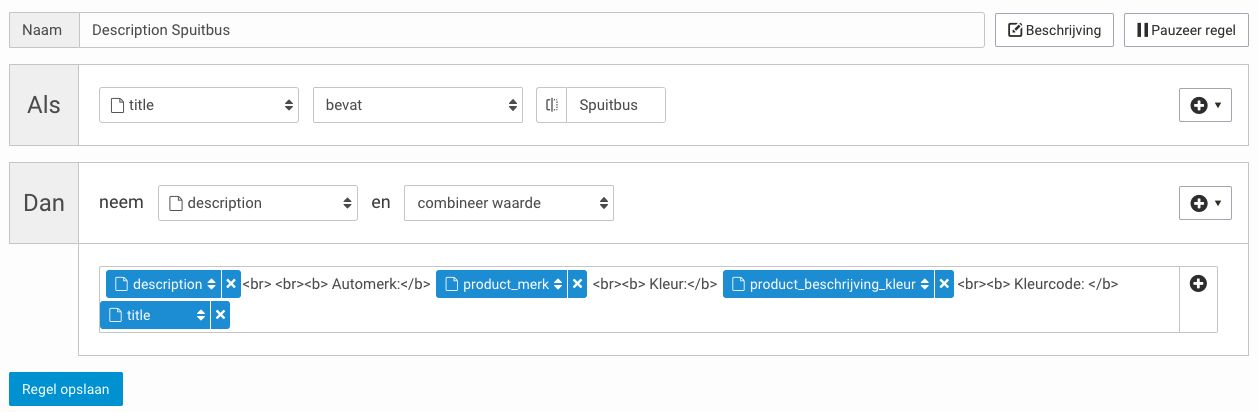Click the plus button in the Dan row

click(x=1205, y=203)
